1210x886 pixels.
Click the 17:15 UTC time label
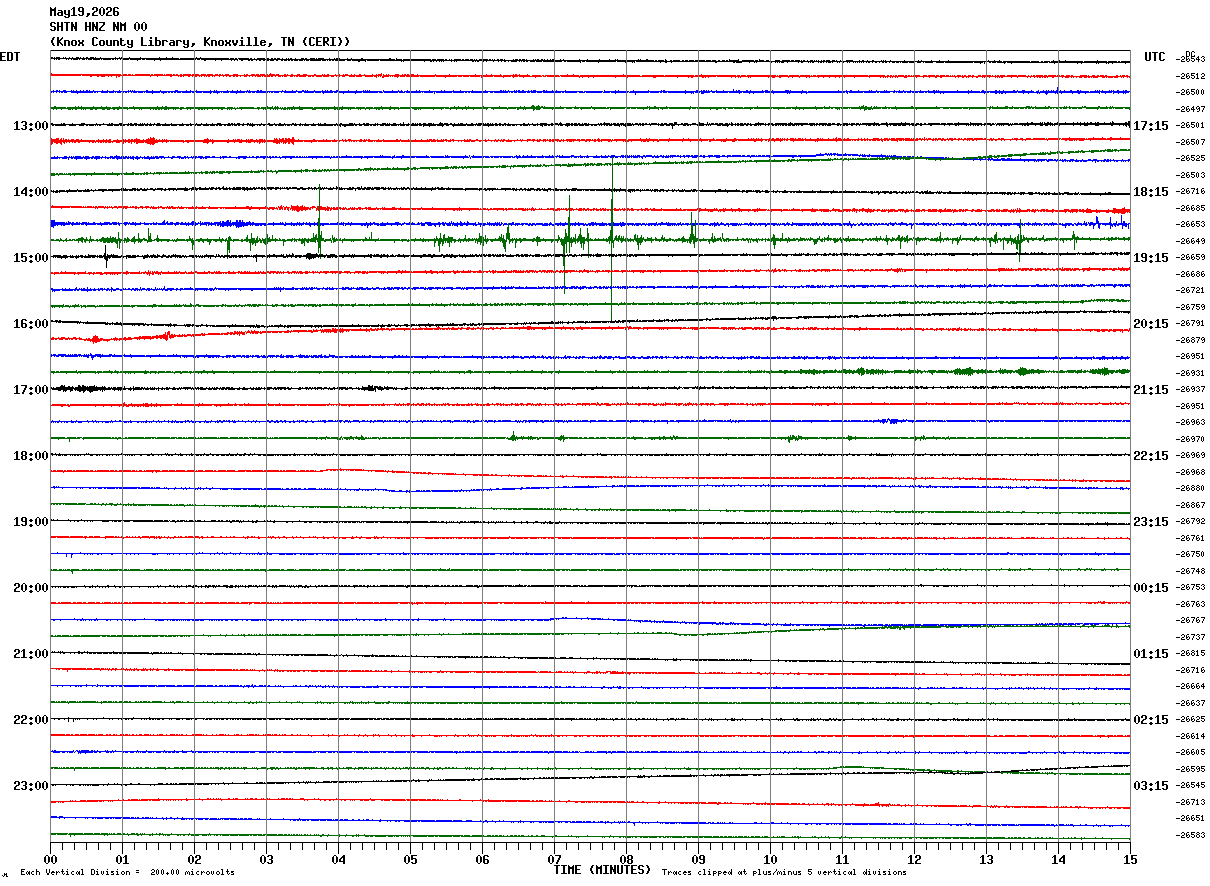click(1150, 126)
